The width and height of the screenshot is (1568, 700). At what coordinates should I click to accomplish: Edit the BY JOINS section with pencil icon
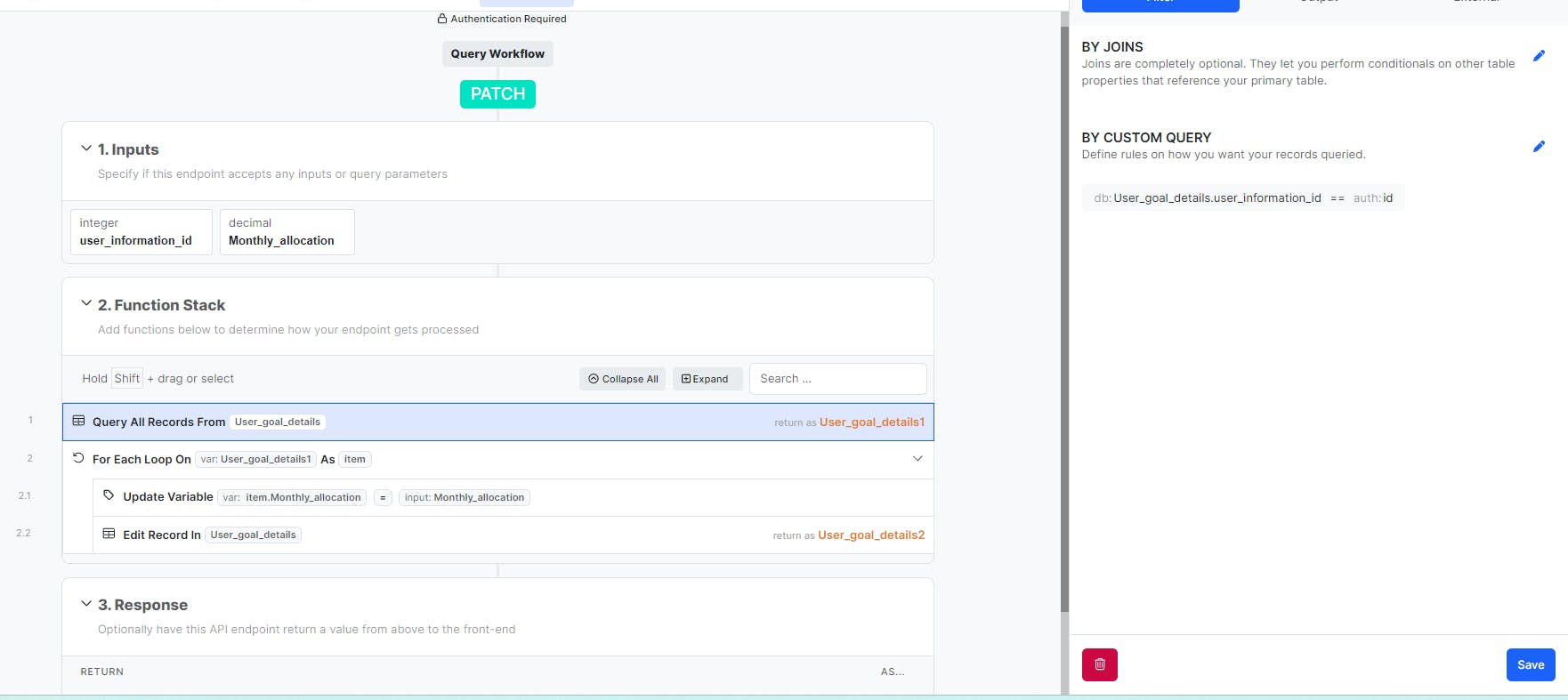click(1539, 56)
